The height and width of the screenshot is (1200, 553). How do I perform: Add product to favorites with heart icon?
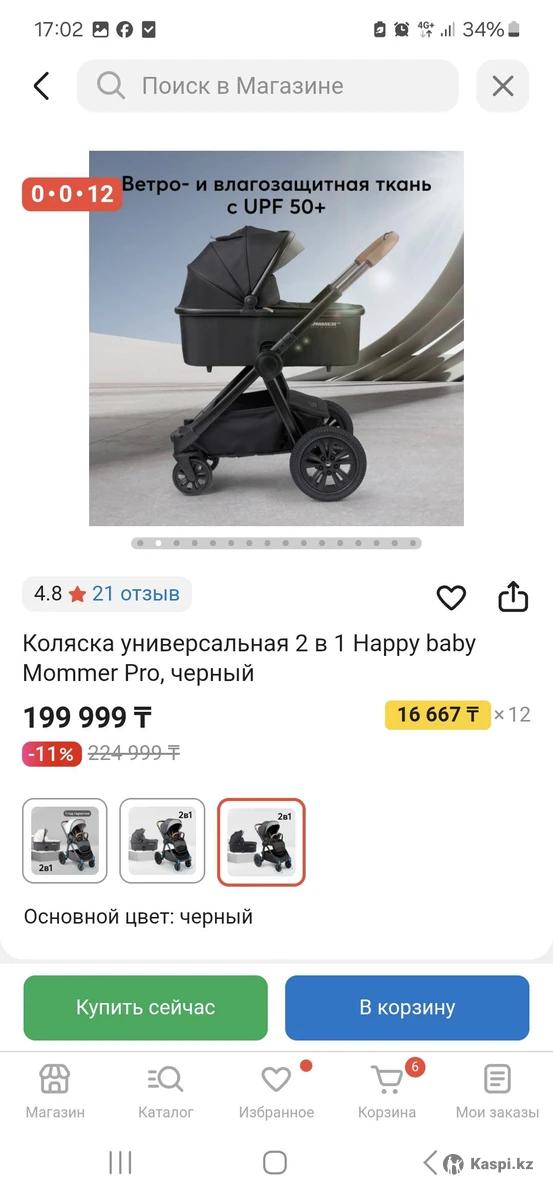[x=451, y=597]
